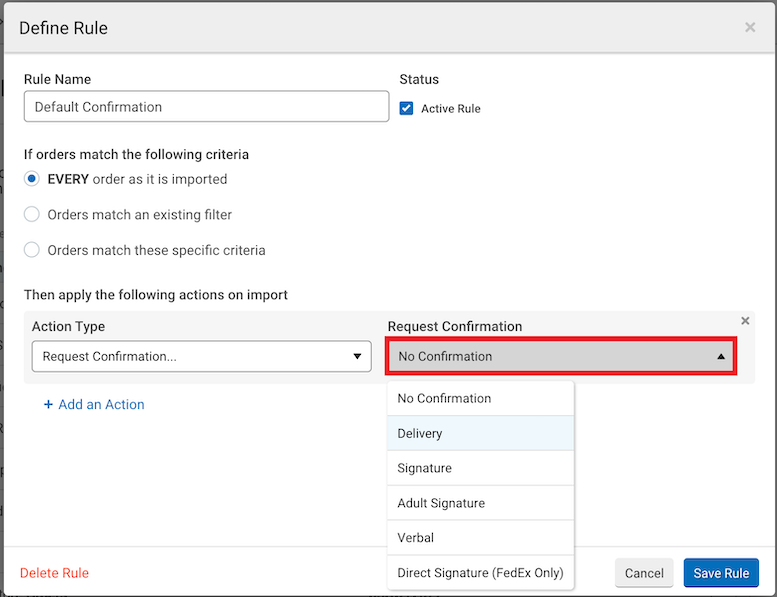Choose No Confirmation from the list
The height and width of the screenshot is (597, 777).
(x=480, y=398)
